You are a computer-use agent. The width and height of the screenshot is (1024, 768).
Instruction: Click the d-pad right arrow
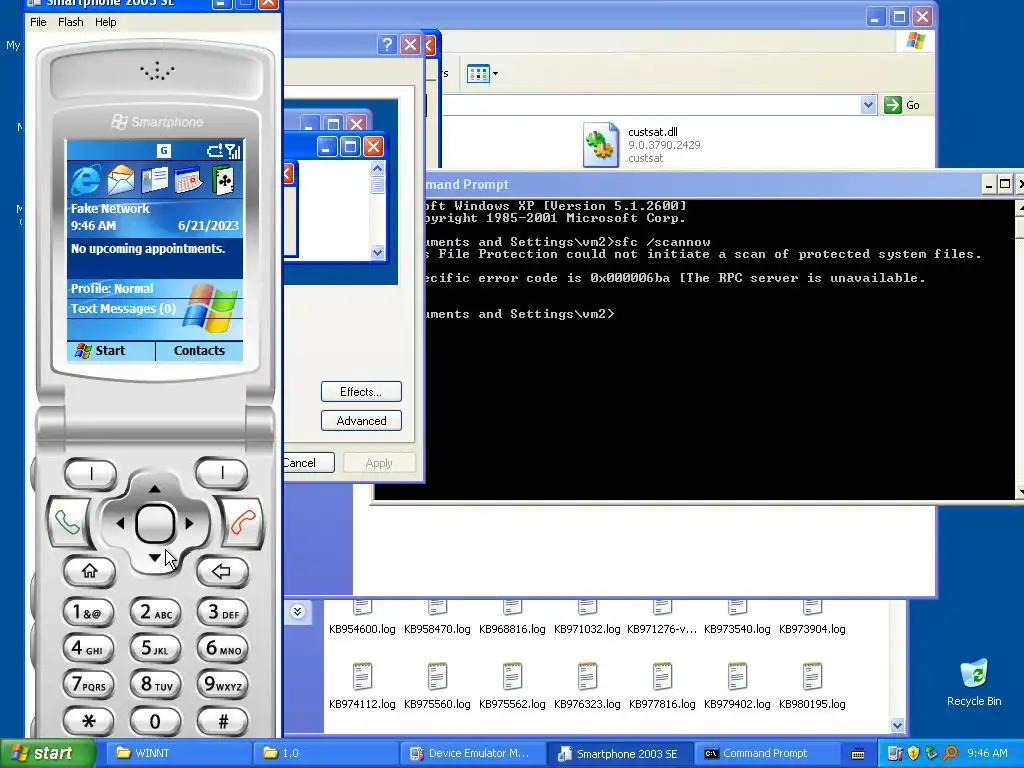click(189, 523)
